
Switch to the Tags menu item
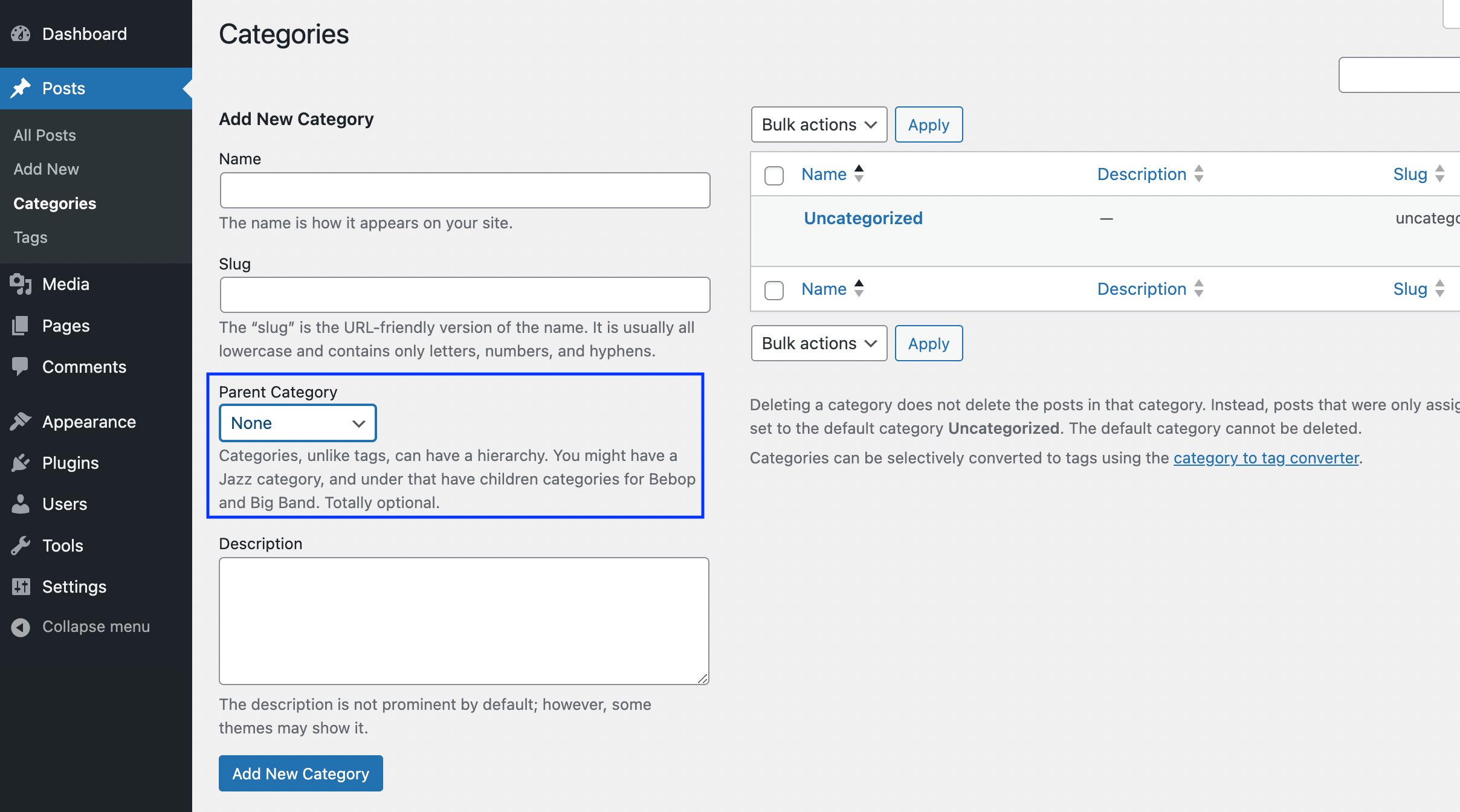click(29, 237)
